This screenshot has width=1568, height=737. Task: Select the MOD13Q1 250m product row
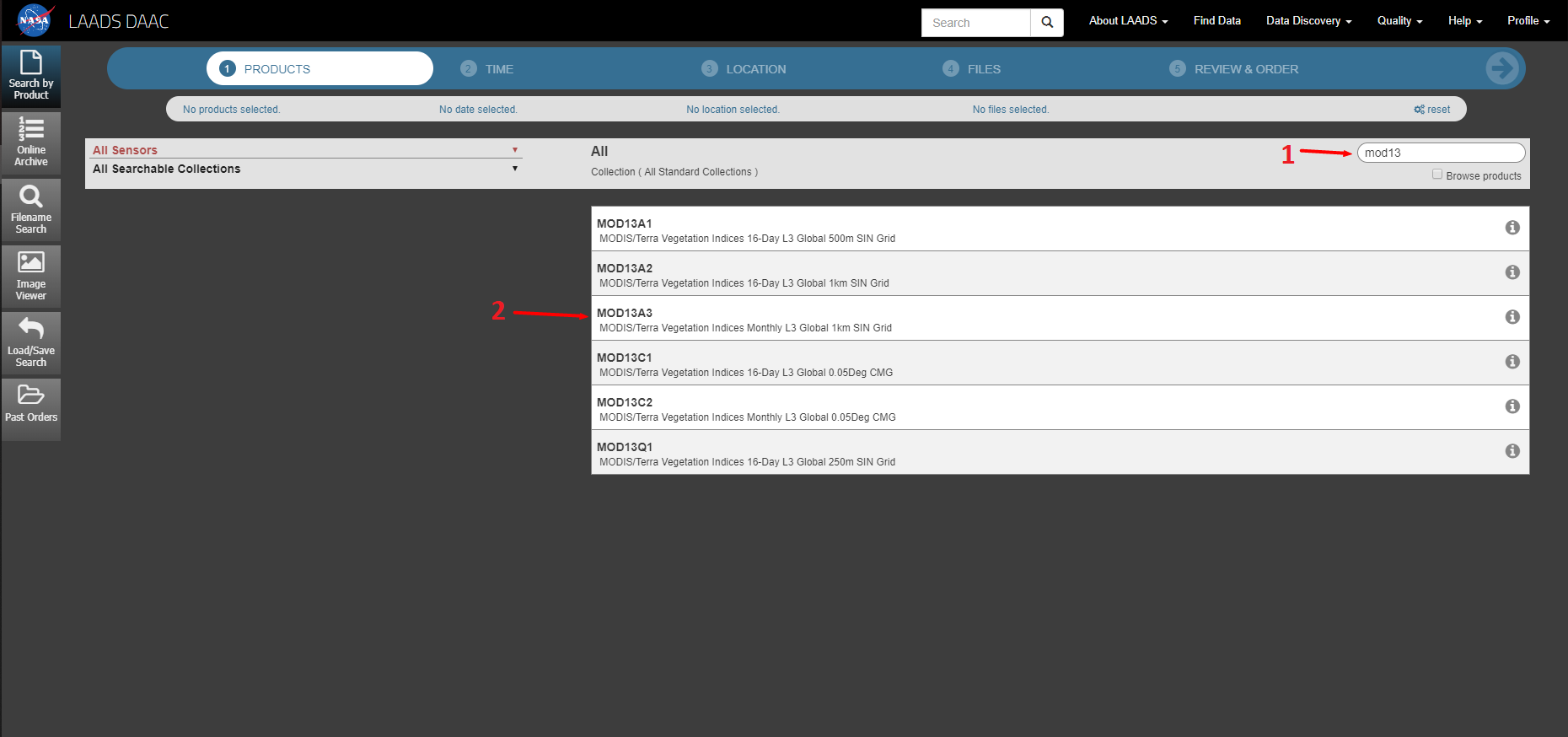[x=1061, y=452]
